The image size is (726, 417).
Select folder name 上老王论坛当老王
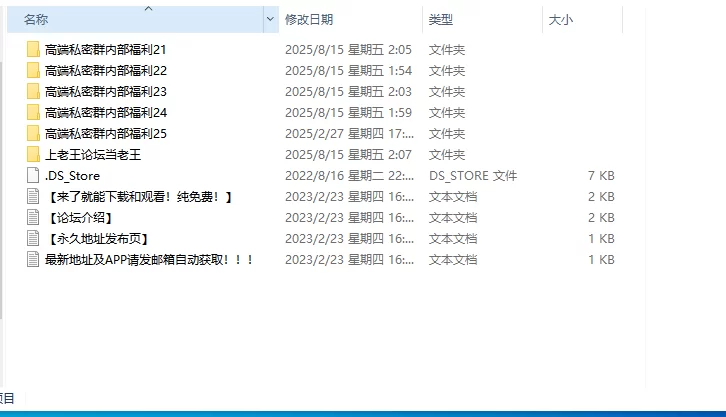pyautogui.click(x=93, y=155)
